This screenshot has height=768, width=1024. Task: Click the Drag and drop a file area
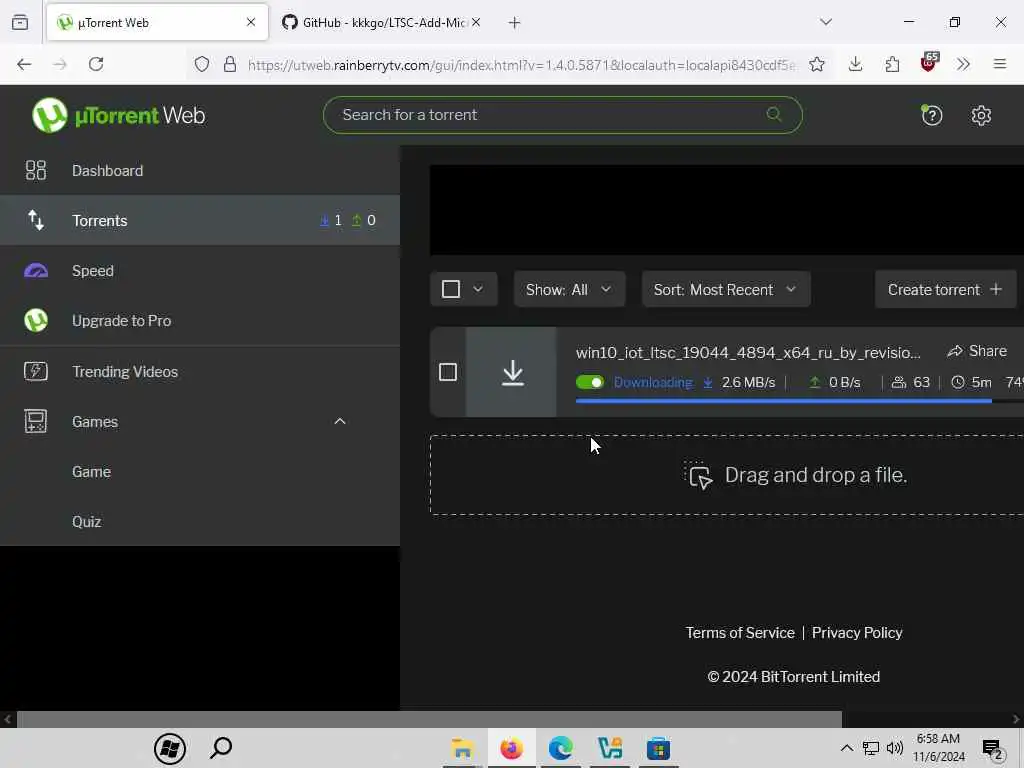point(726,475)
